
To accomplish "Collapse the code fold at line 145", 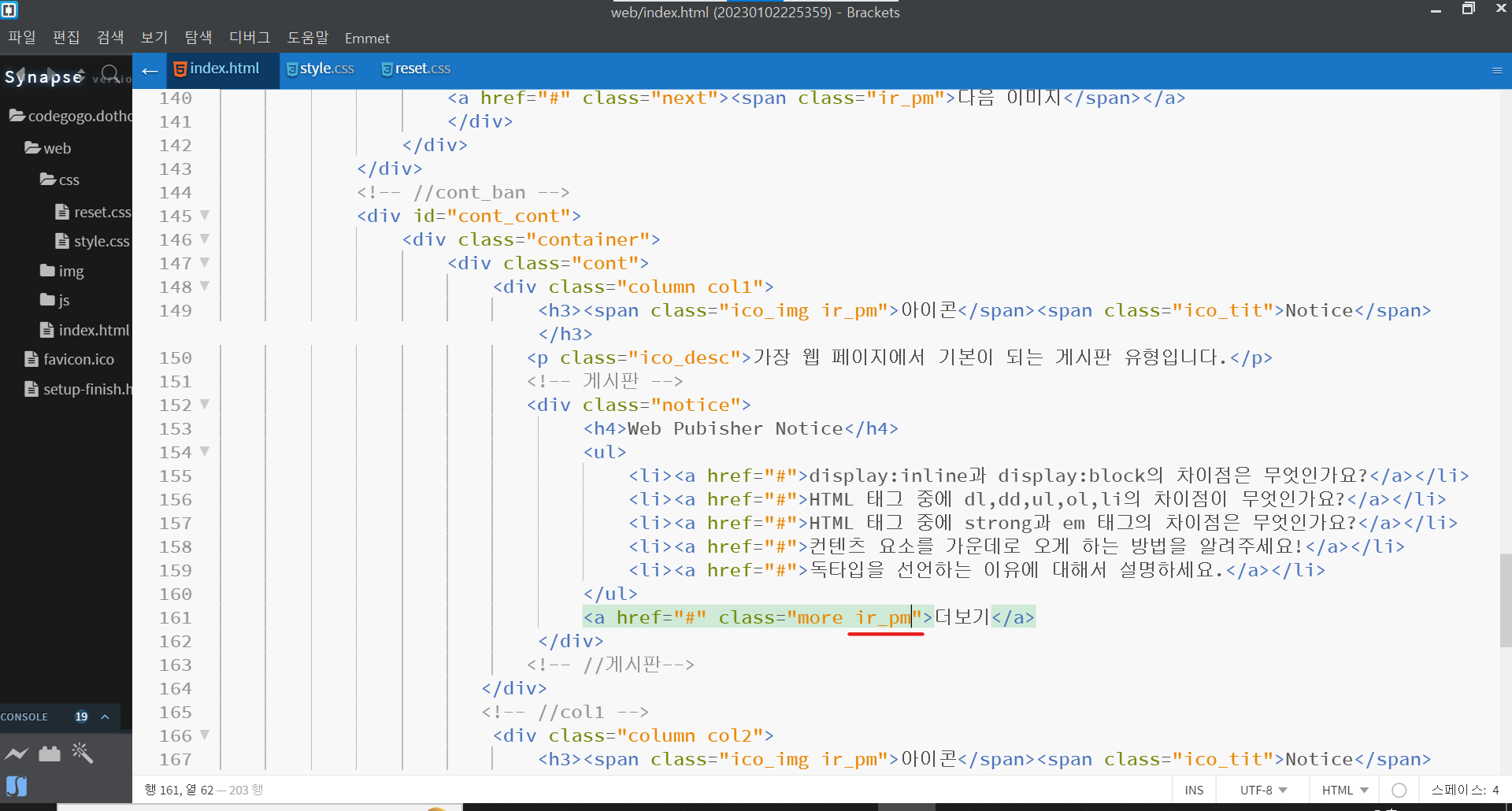I will [205, 215].
